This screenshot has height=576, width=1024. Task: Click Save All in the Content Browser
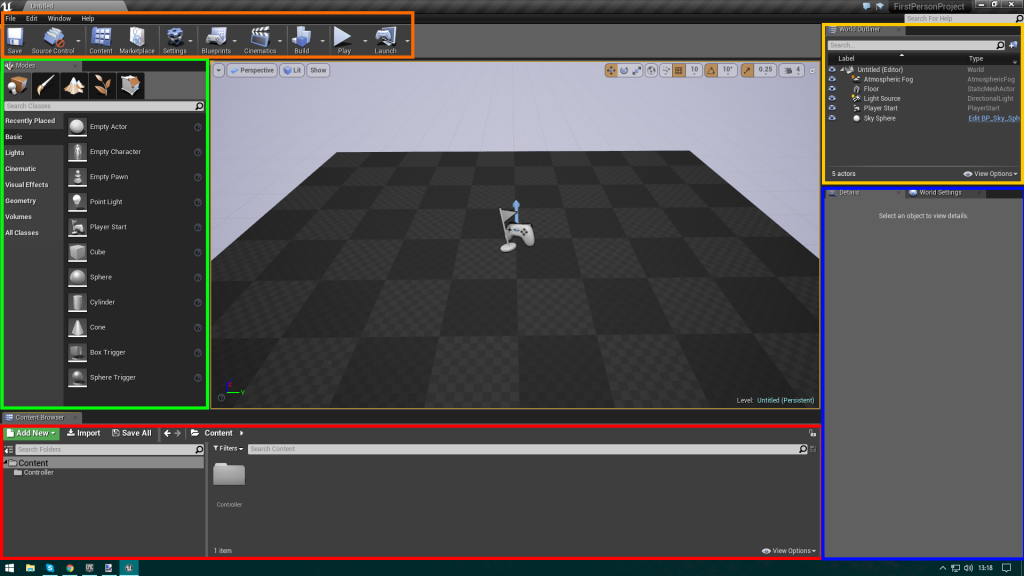[x=135, y=433]
